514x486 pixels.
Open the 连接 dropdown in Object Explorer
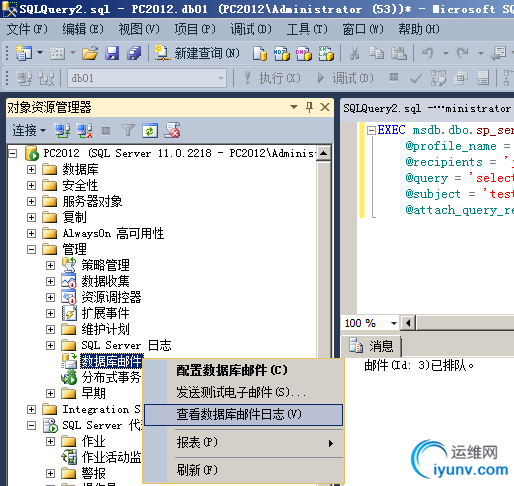point(29,130)
